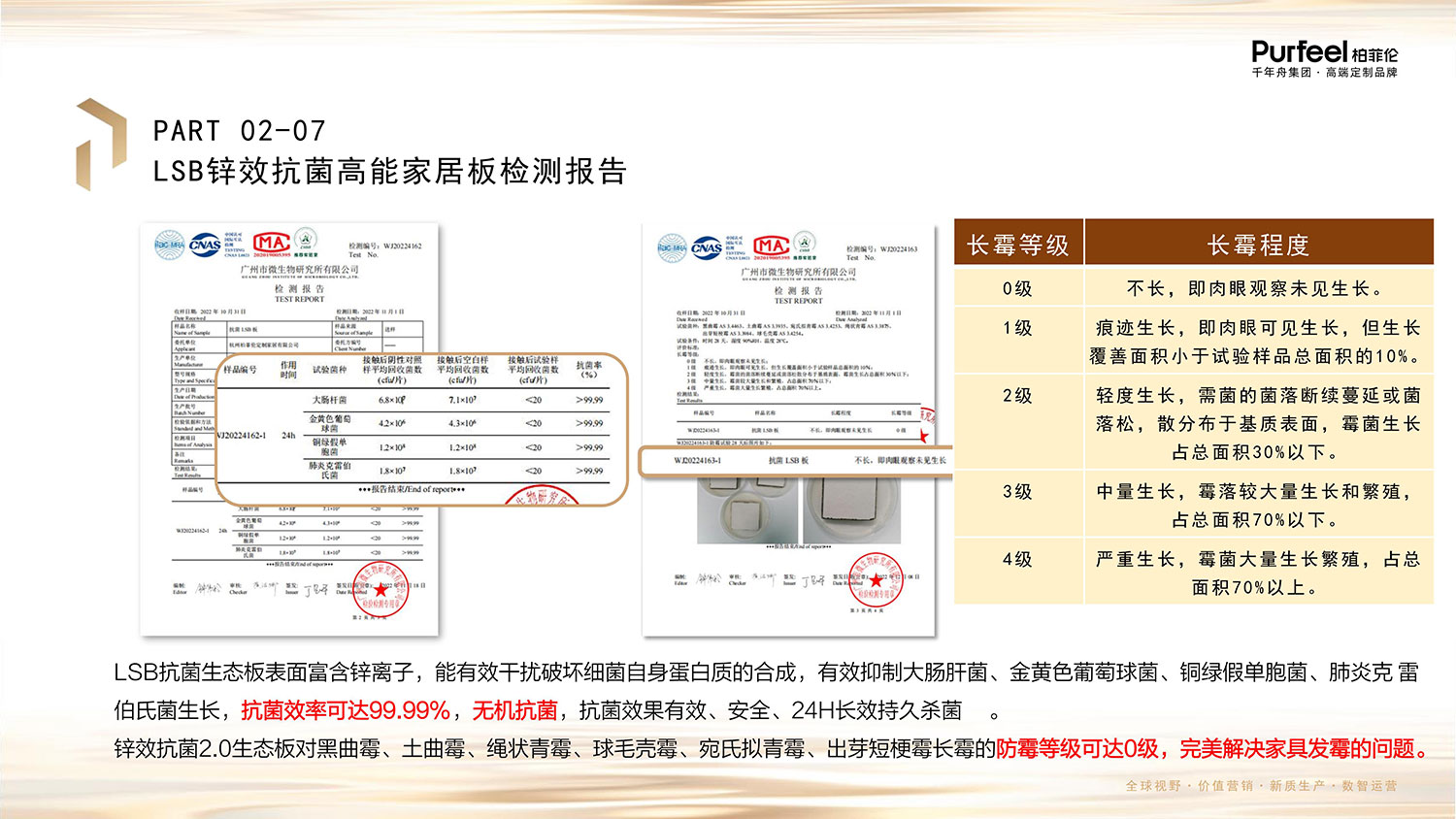Screen dimensions: 1456x819
Task: Click the TEST REPORT title on the left report
Action: pyautogui.click(x=299, y=299)
